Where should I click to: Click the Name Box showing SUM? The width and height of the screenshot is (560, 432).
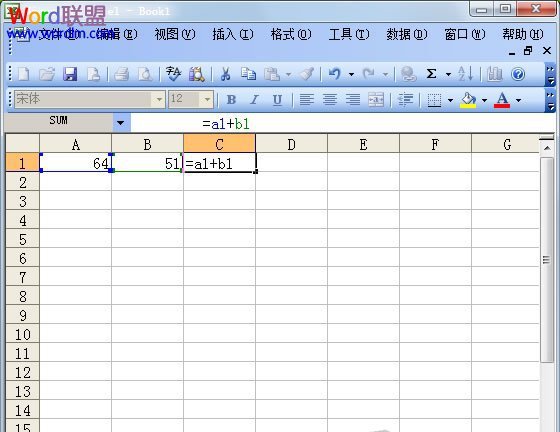pos(59,121)
